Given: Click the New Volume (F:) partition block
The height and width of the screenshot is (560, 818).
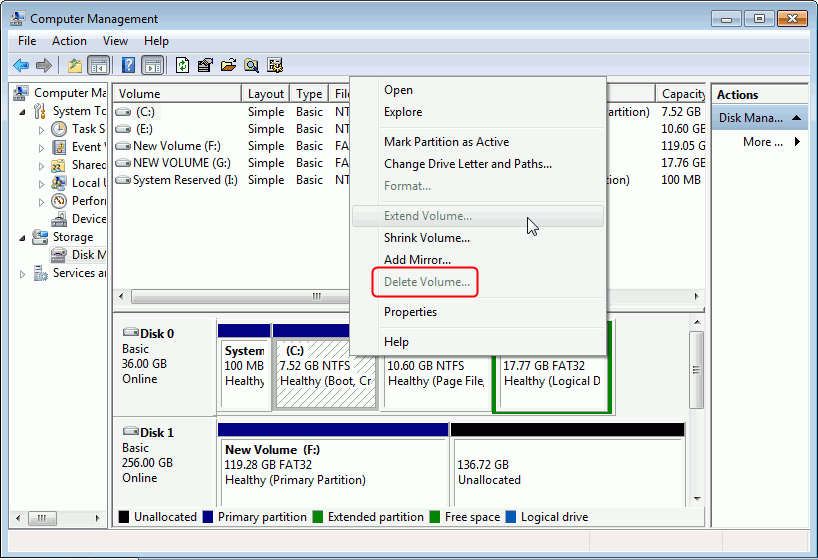Looking at the screenshot, I should tap(333, 466).
